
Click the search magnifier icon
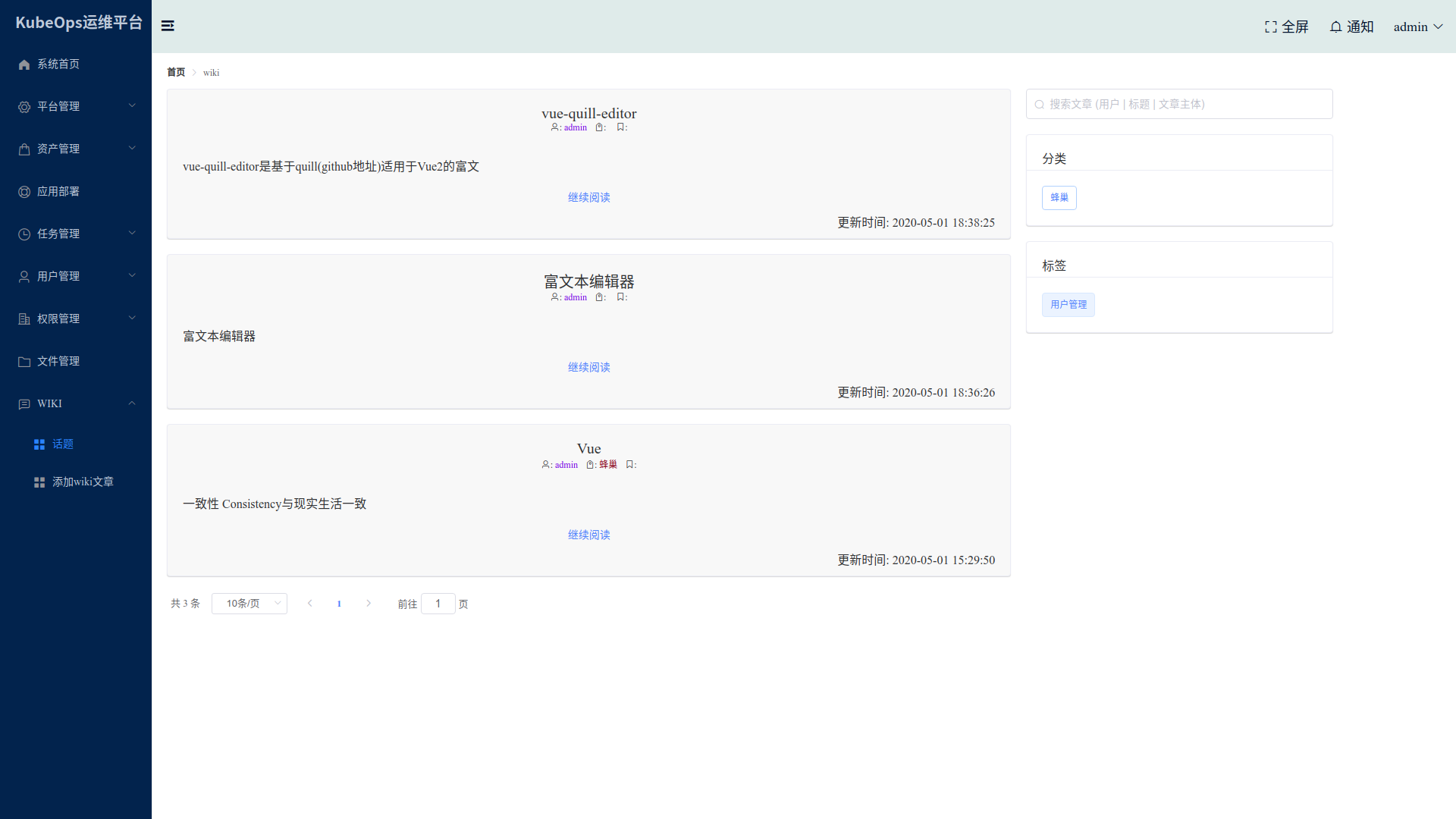(x=1040, y=105)
